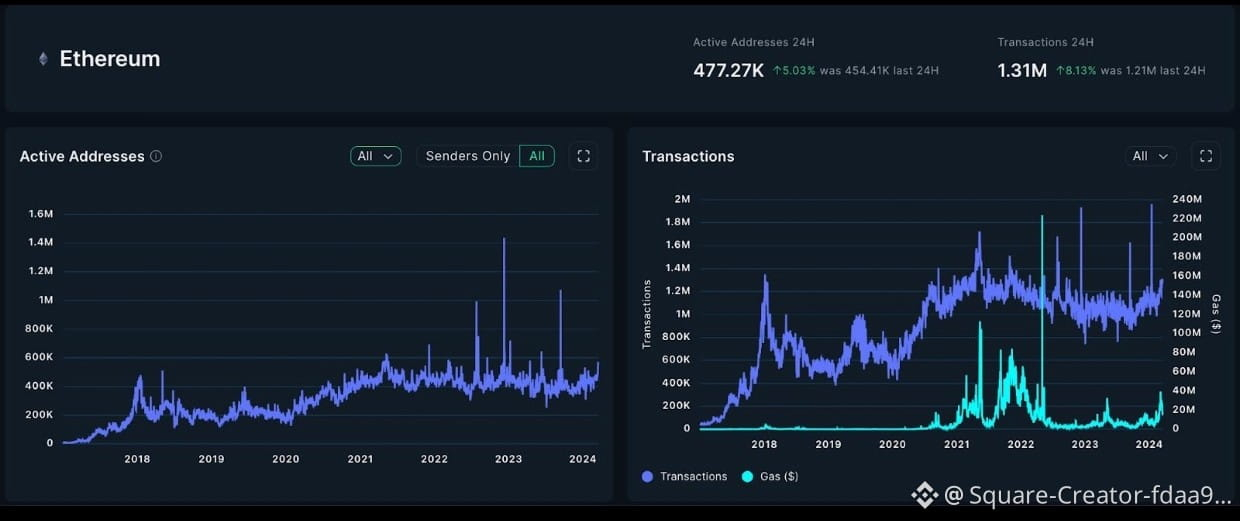Select the 'Senders Only' filter option
Image resolution: width=1240 pixels, height=521 pixels.
(468, 156)
